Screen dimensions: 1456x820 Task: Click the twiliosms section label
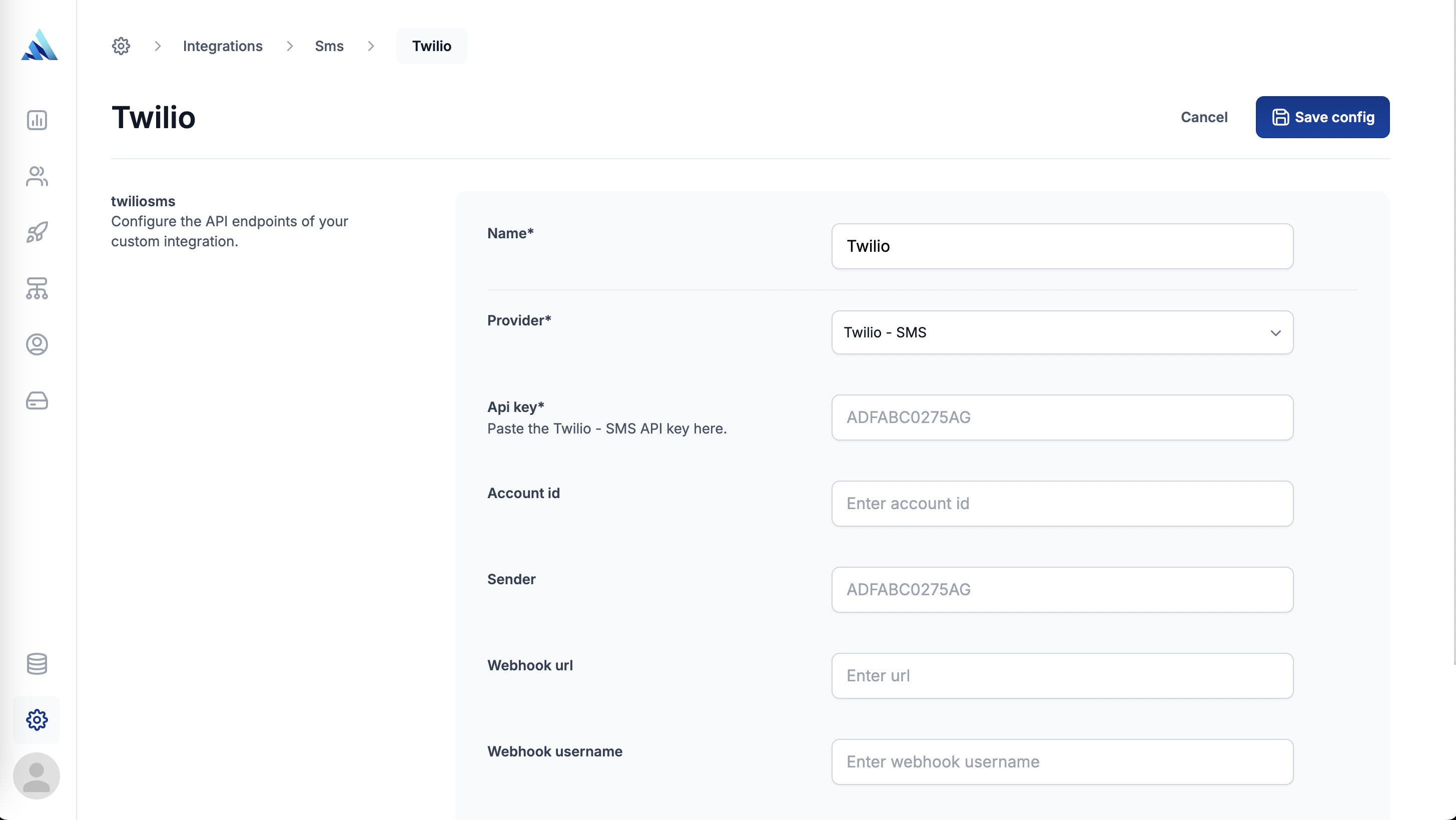click(143, 201)
